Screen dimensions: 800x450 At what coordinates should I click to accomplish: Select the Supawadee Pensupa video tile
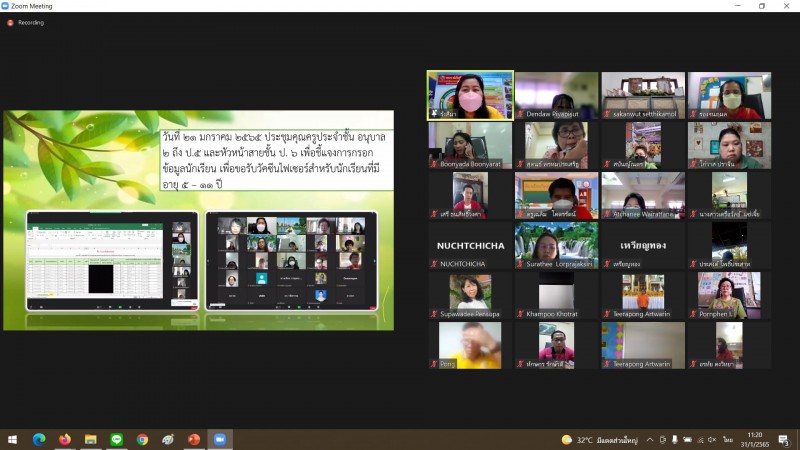[470, 295]
